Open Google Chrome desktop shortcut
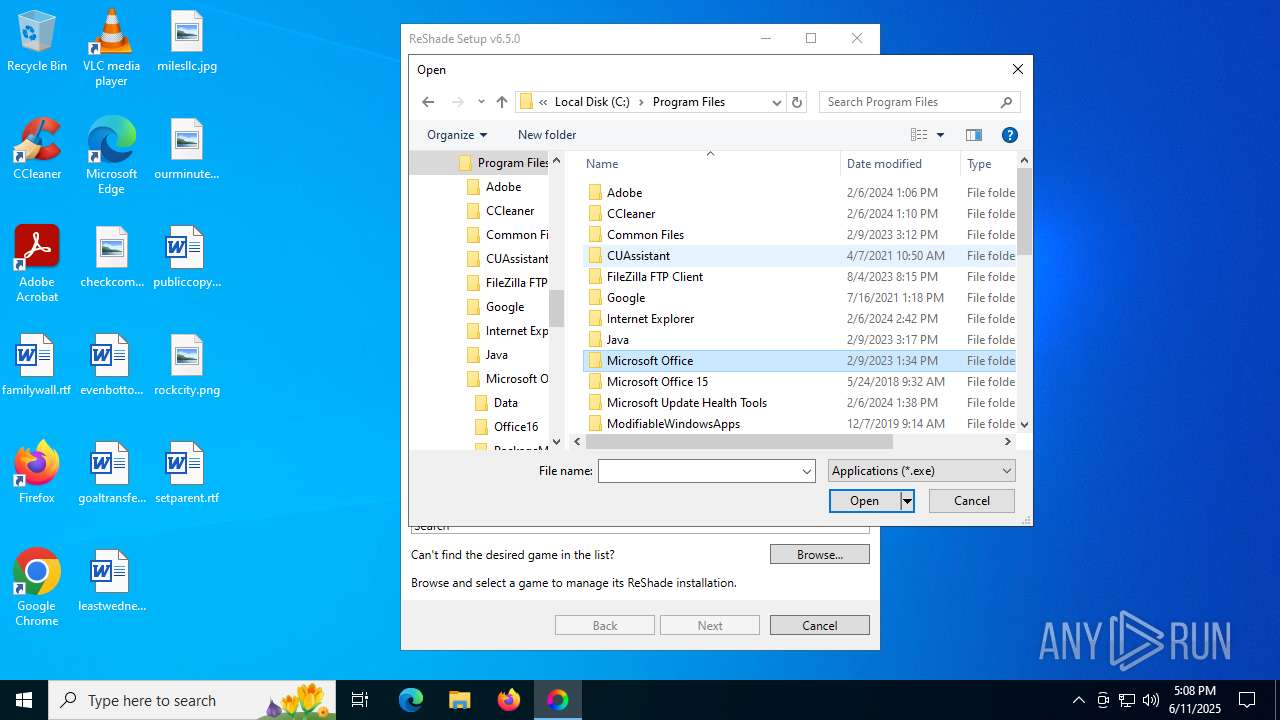The height and width of the screenshot is (720, 1280). (37, 588)
